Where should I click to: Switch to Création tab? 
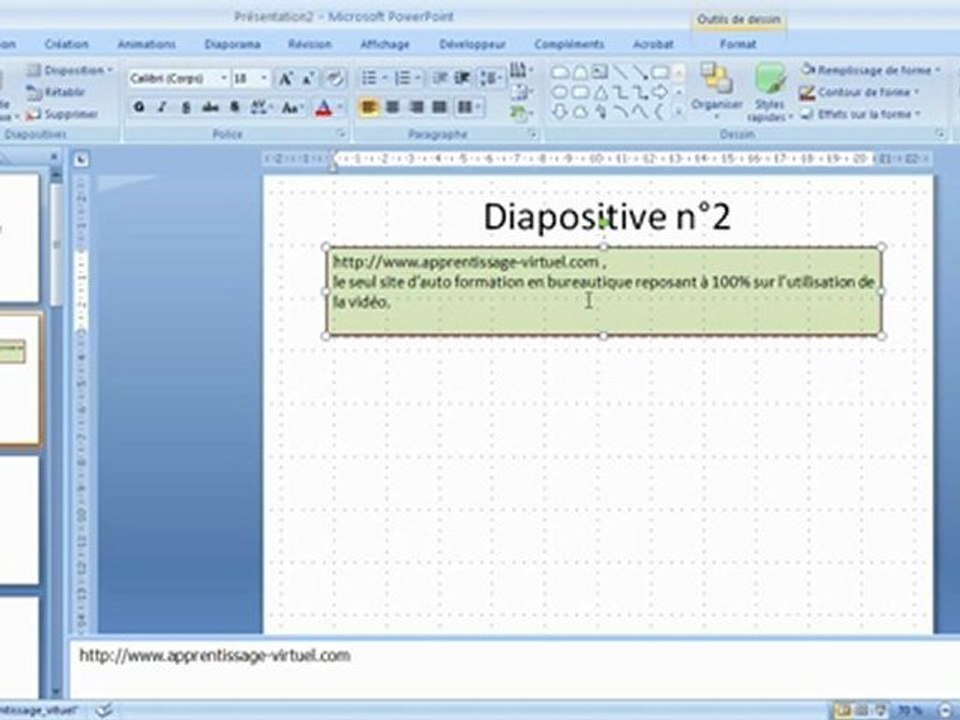click(67, 44)
